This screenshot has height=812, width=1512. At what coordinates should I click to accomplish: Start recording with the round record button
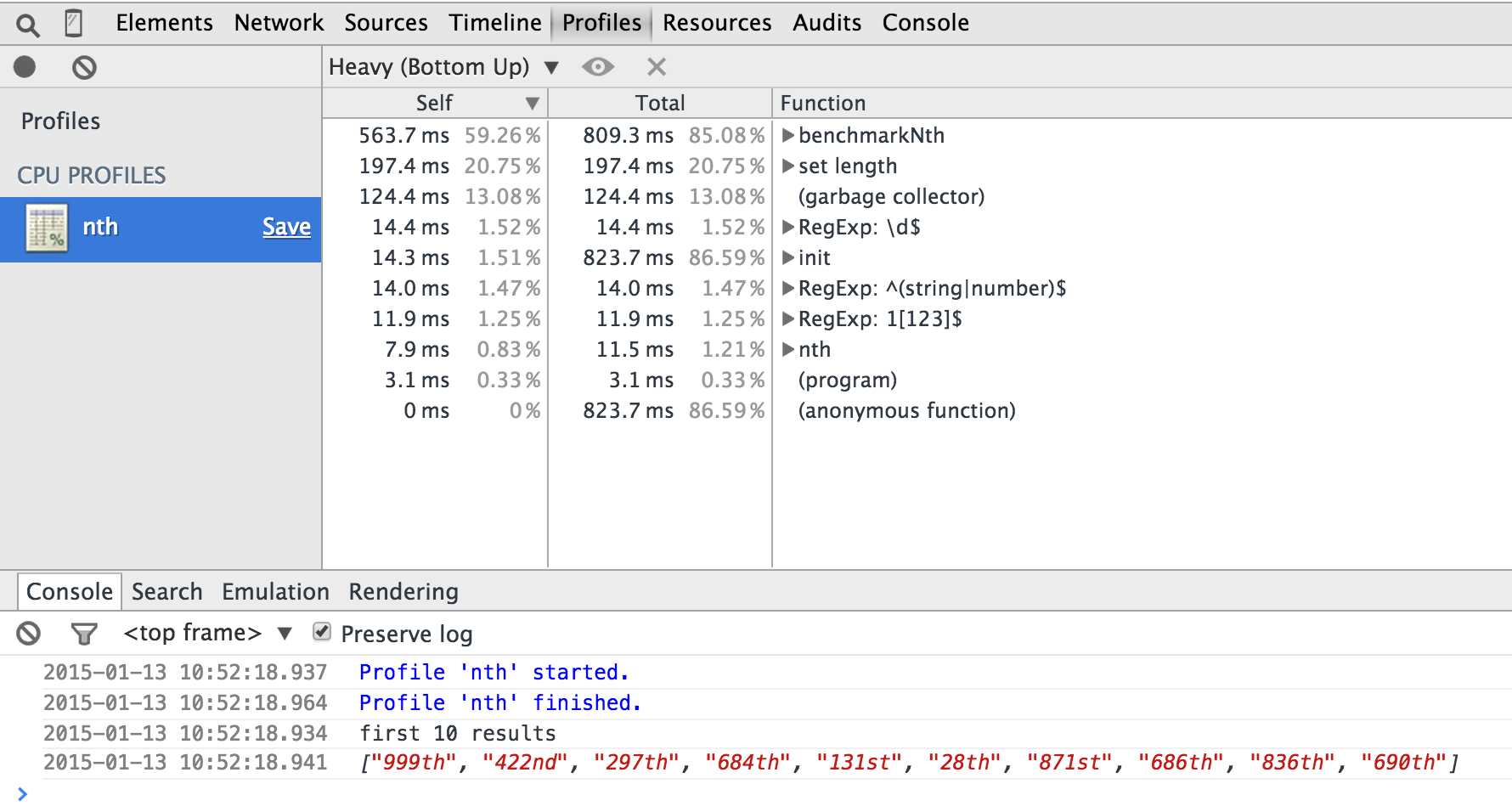click(x=25, y=66)
